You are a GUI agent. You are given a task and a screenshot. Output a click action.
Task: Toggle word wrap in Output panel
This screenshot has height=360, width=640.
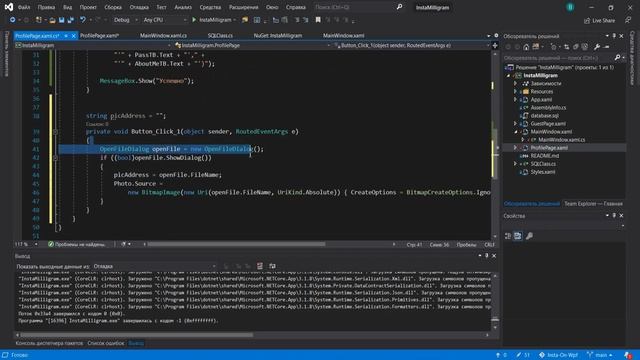(x=272, y=266)
